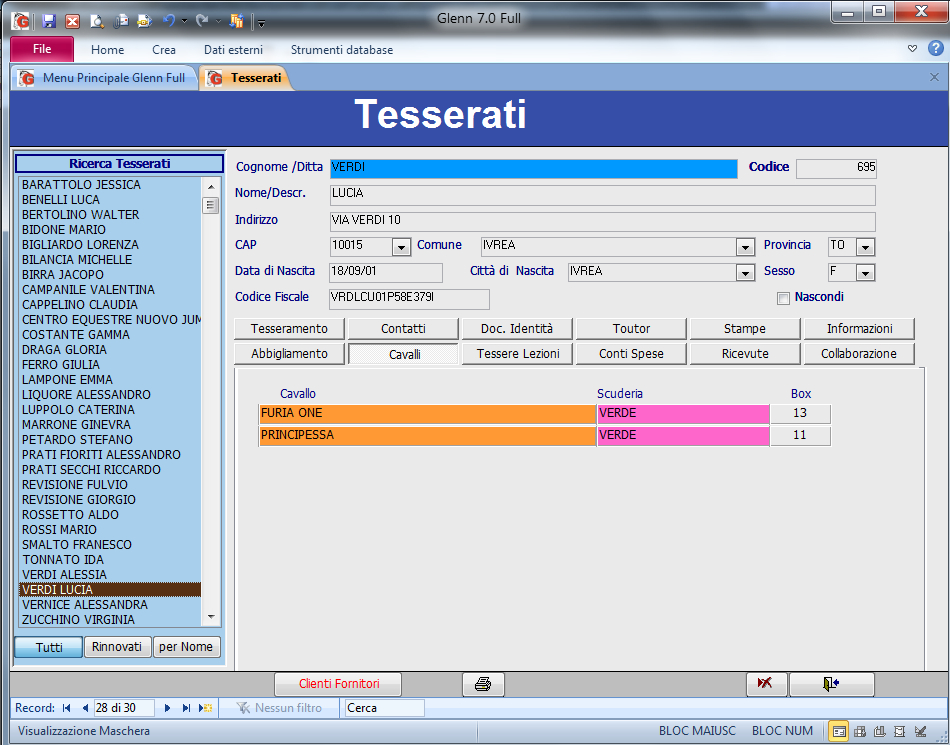The width and height of the screenshot is (950, 745).
Task: Switch to Datasheet View in the status bar
Action: [860, 731]
